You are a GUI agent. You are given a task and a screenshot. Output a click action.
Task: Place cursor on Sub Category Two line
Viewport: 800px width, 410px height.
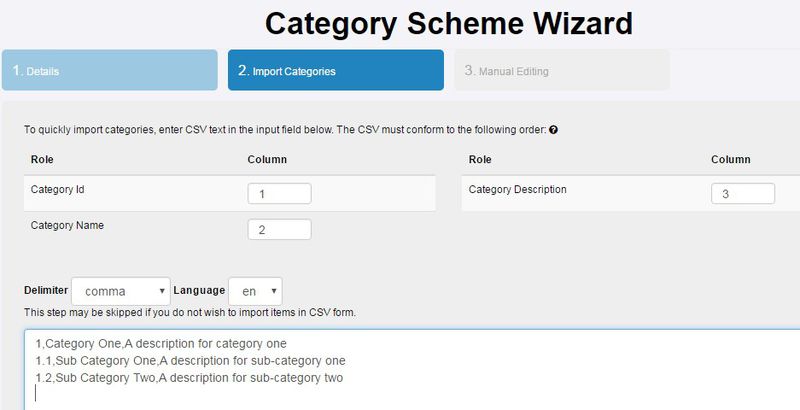pyautogui.click(x=188, y=377)
